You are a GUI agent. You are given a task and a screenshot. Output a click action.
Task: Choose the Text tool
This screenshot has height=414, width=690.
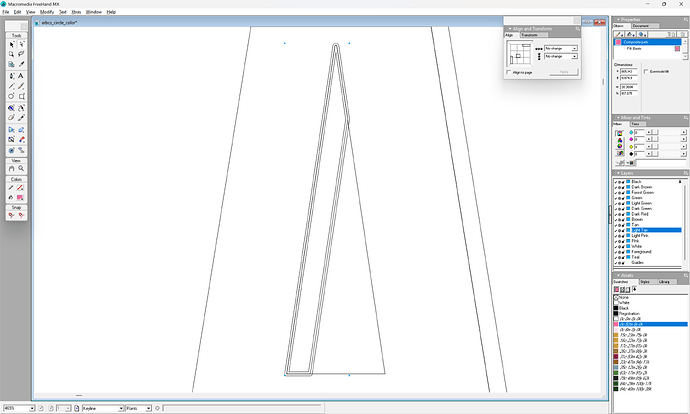click(22, 76)
